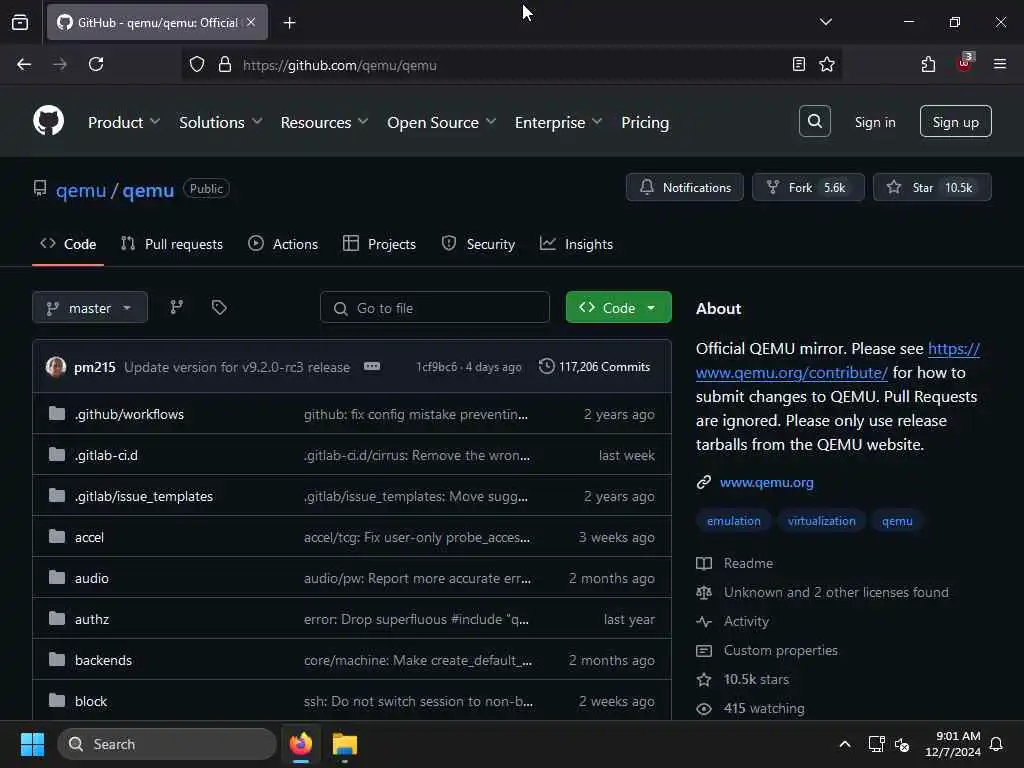Bookmark this page with star icon

click(827, 65)
